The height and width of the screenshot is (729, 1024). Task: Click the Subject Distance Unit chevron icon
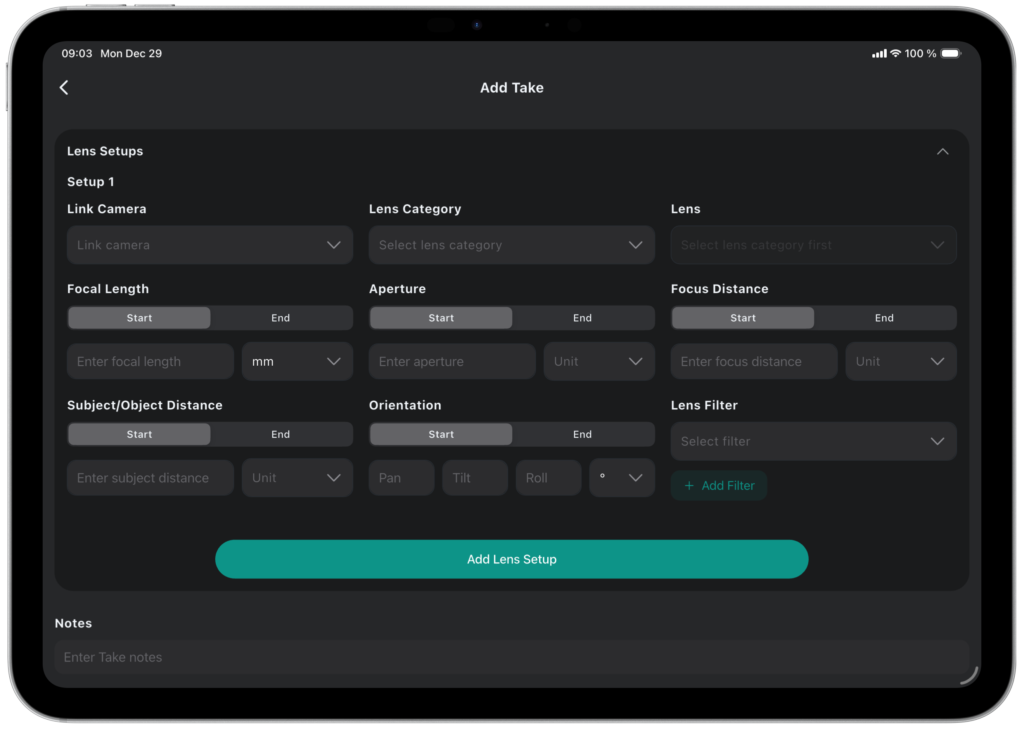pos(334,478)
